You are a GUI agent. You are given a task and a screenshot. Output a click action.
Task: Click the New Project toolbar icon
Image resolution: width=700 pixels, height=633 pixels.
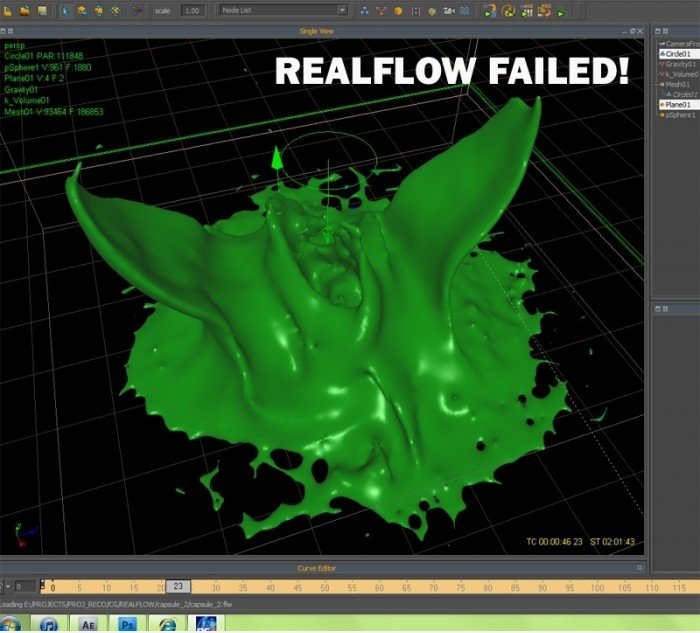tap(7, 10)
